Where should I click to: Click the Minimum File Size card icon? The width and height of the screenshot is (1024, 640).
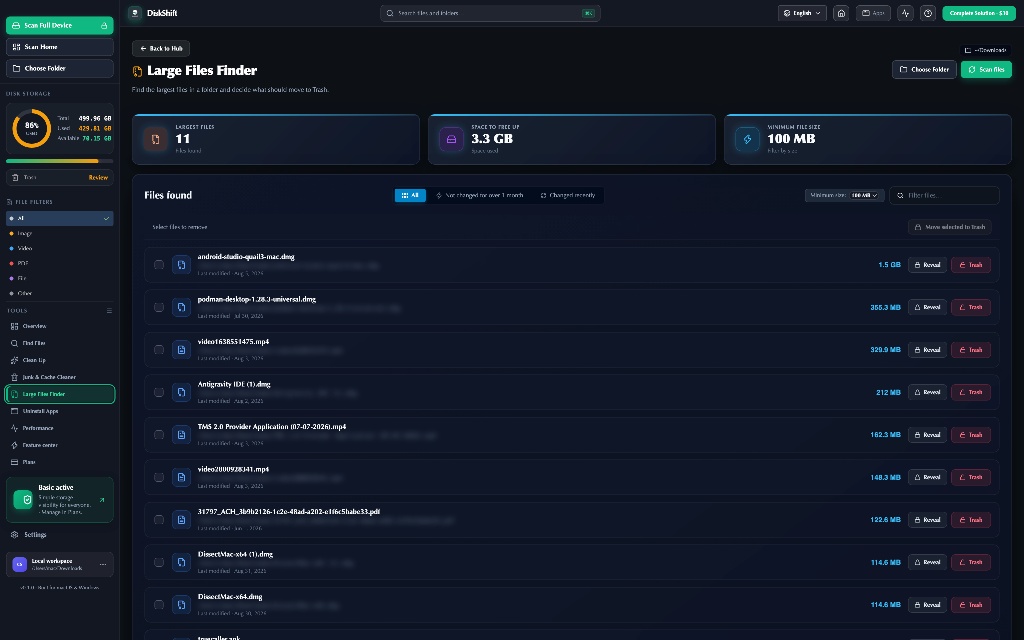tap(747, 139)
